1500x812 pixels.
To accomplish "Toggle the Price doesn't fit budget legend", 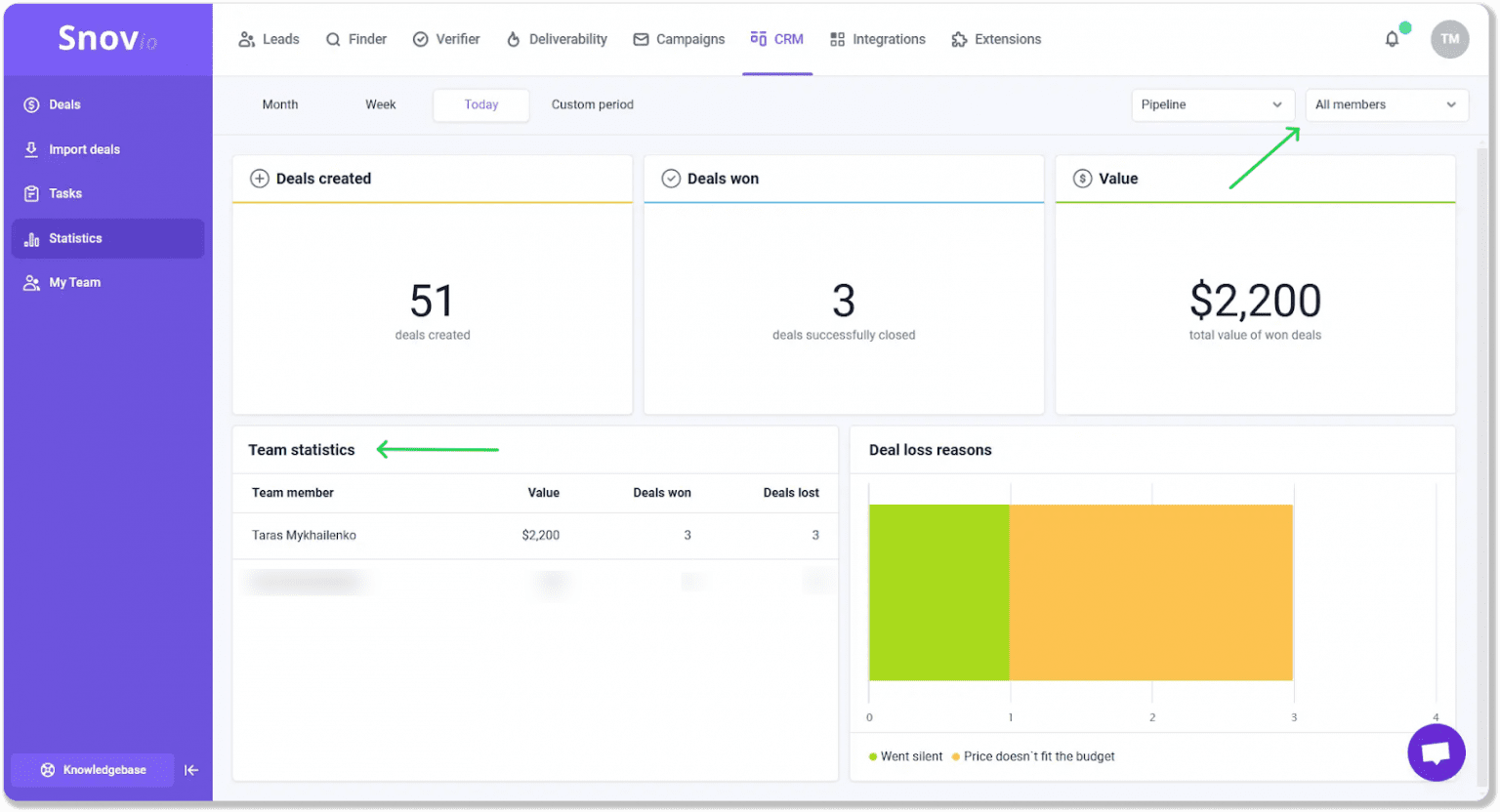I will click(1038, 756).
